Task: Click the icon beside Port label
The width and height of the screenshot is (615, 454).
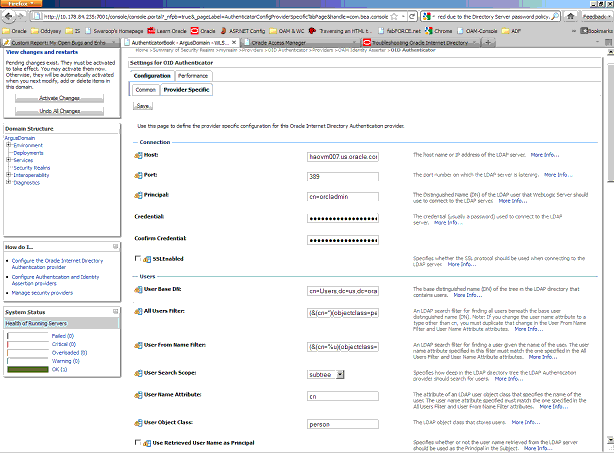Action: pos(138,175)
